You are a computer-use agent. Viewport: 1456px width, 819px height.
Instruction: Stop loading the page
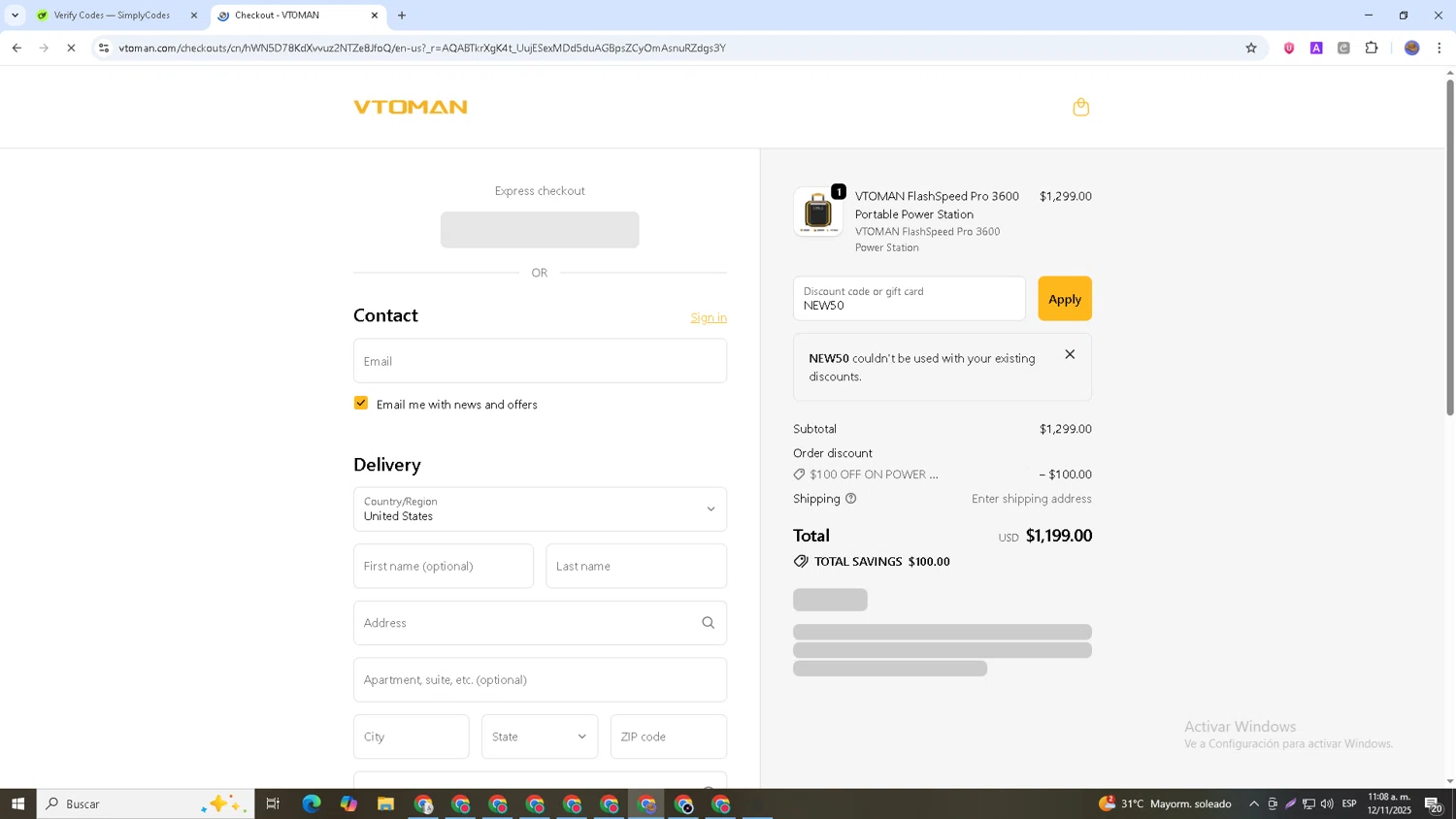pyautogui.click(x=71, y=48)
